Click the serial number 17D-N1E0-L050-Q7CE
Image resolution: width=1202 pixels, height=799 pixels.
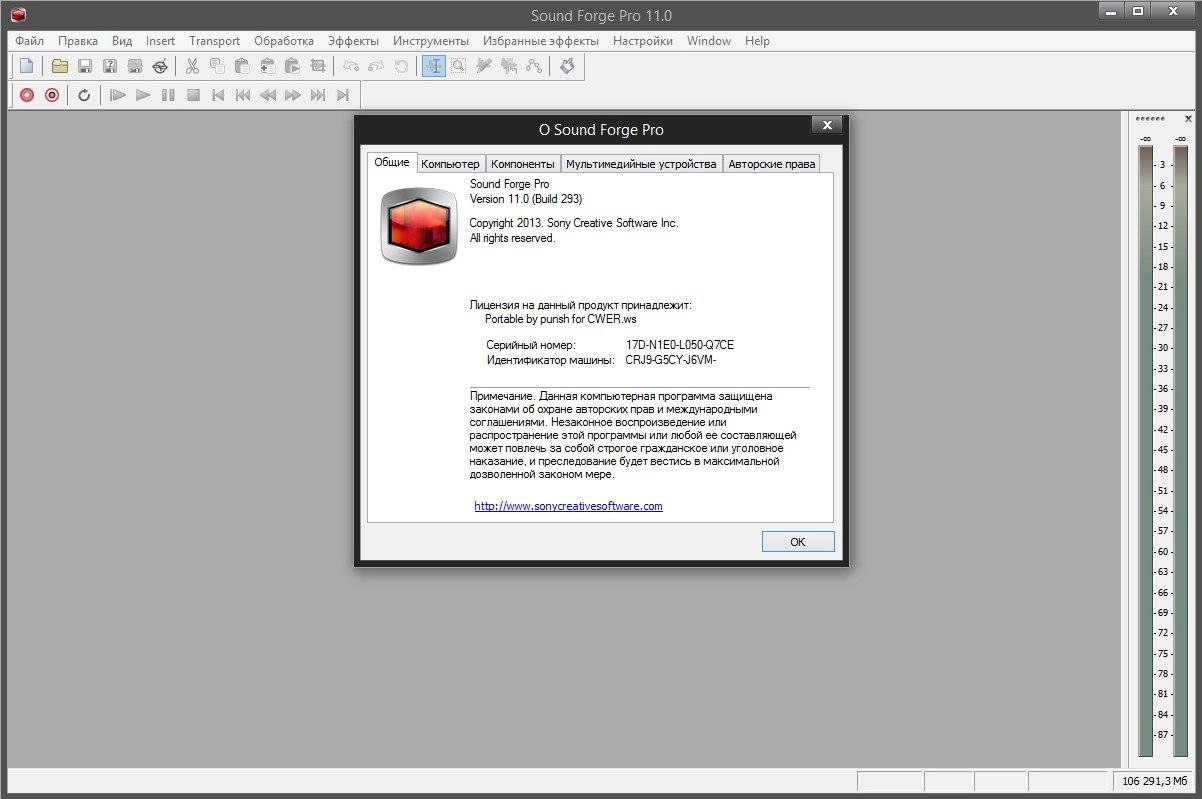(x=680, y=345)
